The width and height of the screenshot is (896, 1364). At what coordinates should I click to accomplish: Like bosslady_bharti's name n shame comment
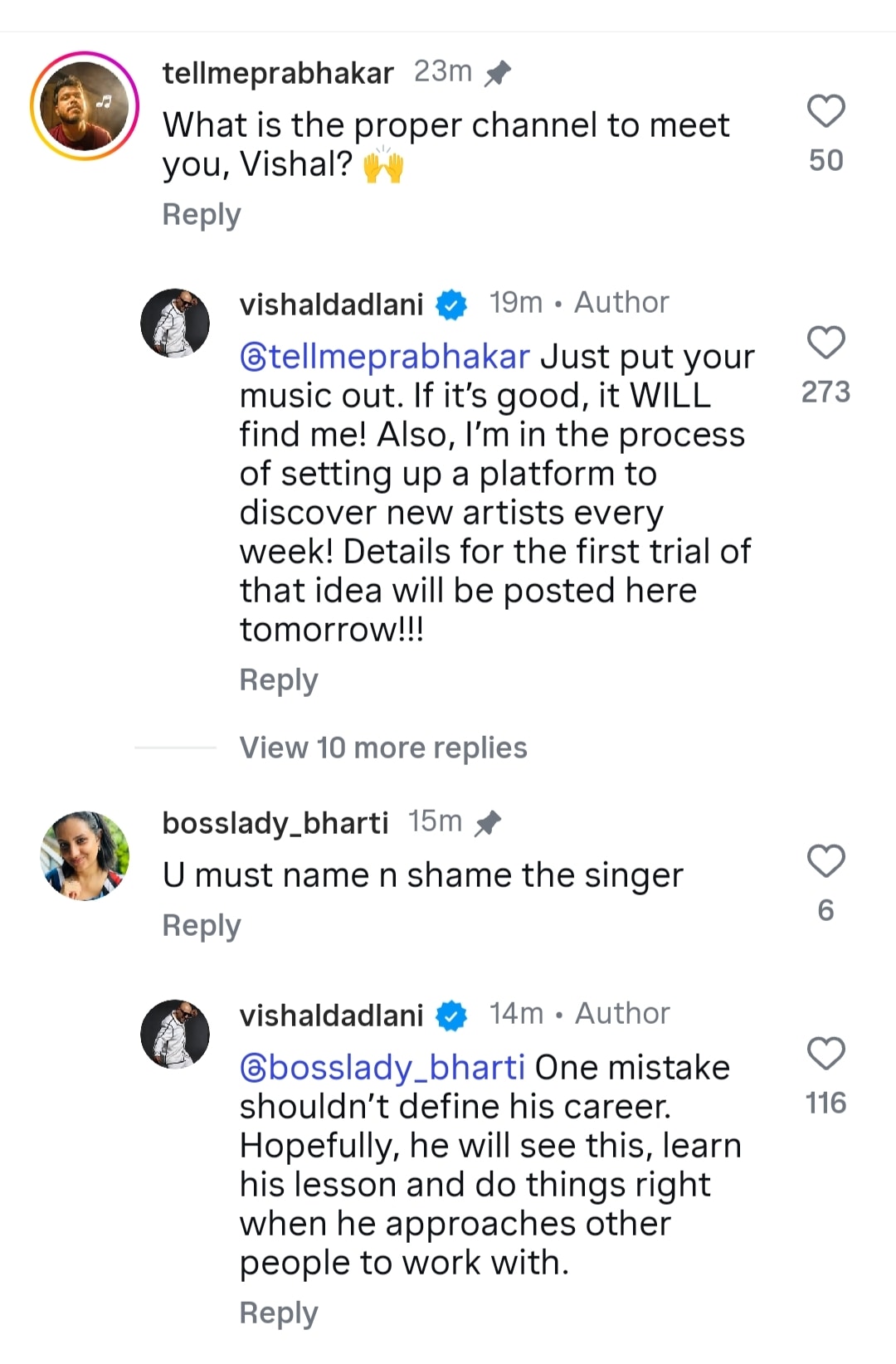click(825, 861)
